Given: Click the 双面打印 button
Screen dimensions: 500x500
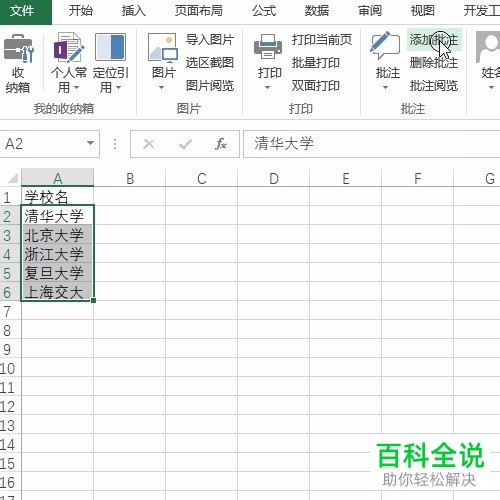Looking at the screenshot, I should coord(316,86).
